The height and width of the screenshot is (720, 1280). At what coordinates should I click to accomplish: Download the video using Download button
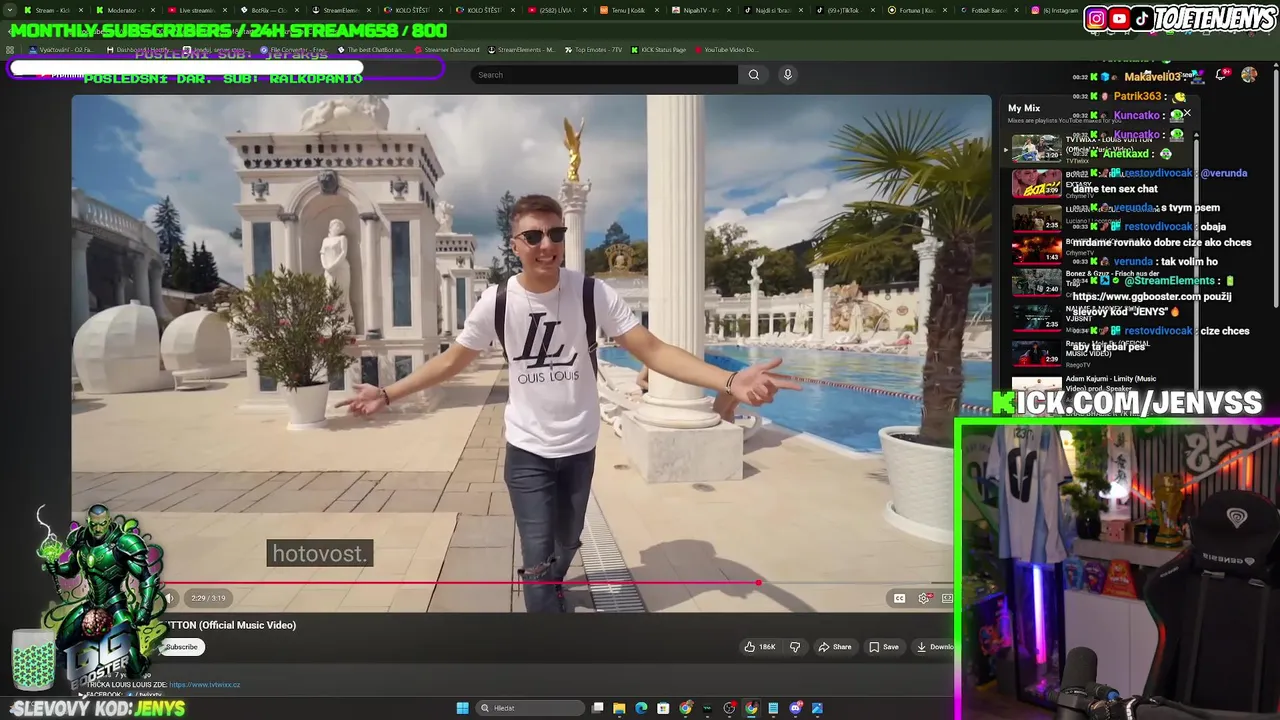tap(934, 647)
